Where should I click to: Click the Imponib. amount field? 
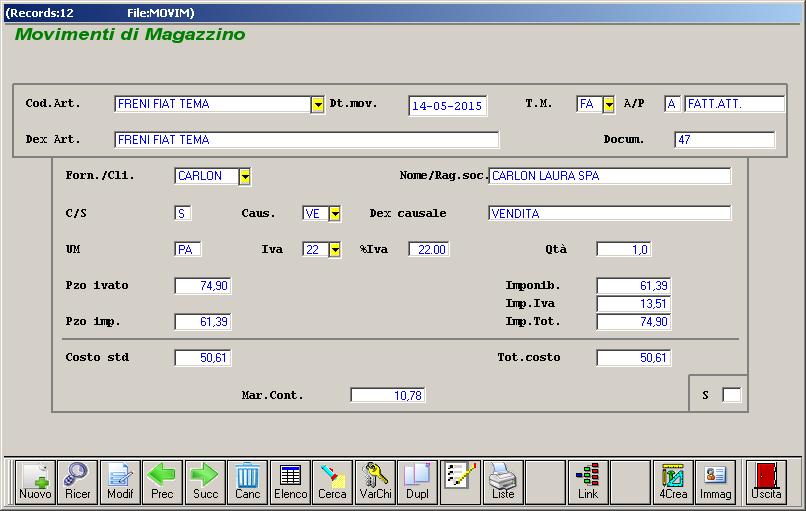(634, 286)
